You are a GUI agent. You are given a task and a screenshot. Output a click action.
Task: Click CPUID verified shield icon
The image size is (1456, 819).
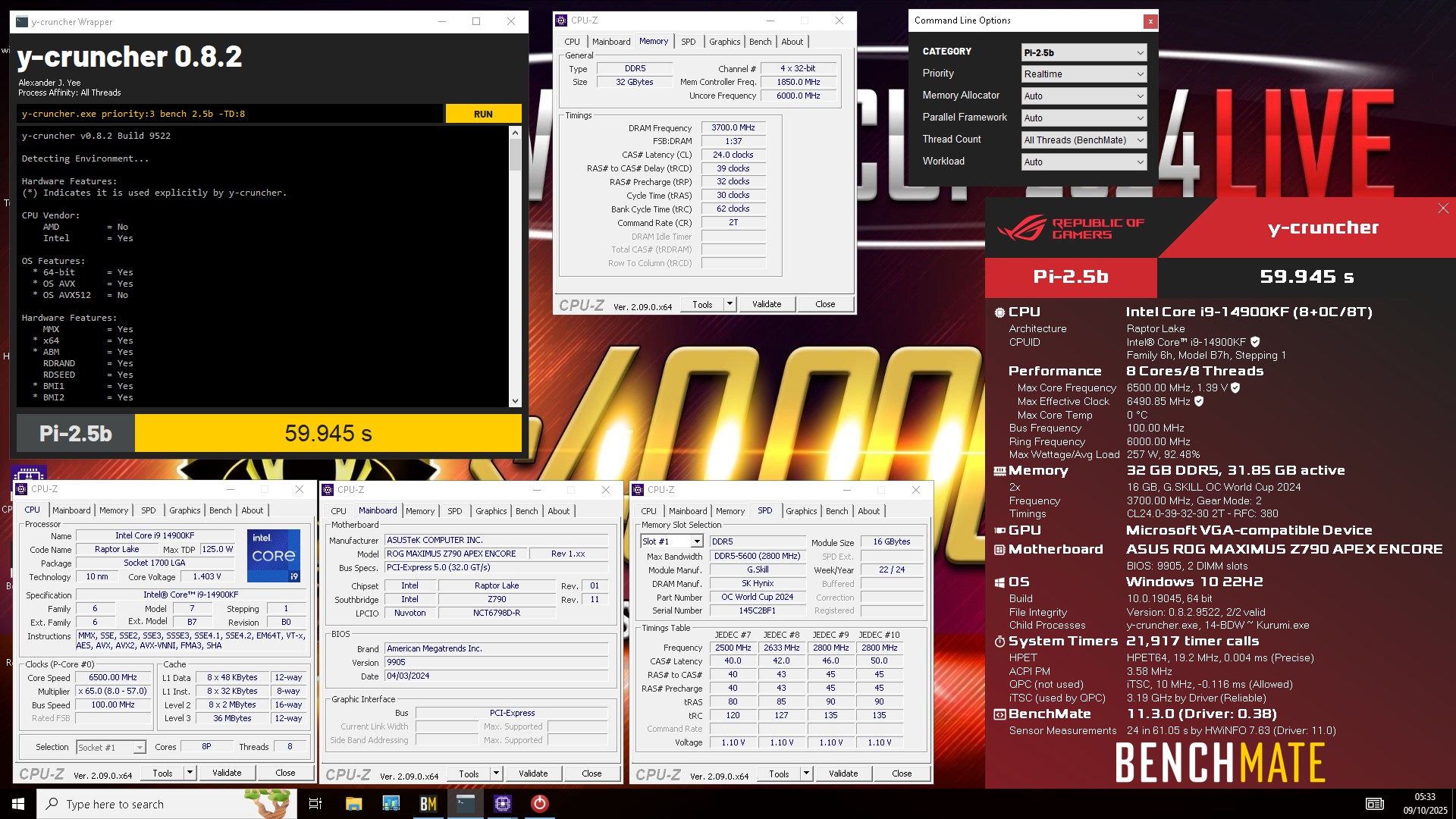click(x=1255, y=342)
